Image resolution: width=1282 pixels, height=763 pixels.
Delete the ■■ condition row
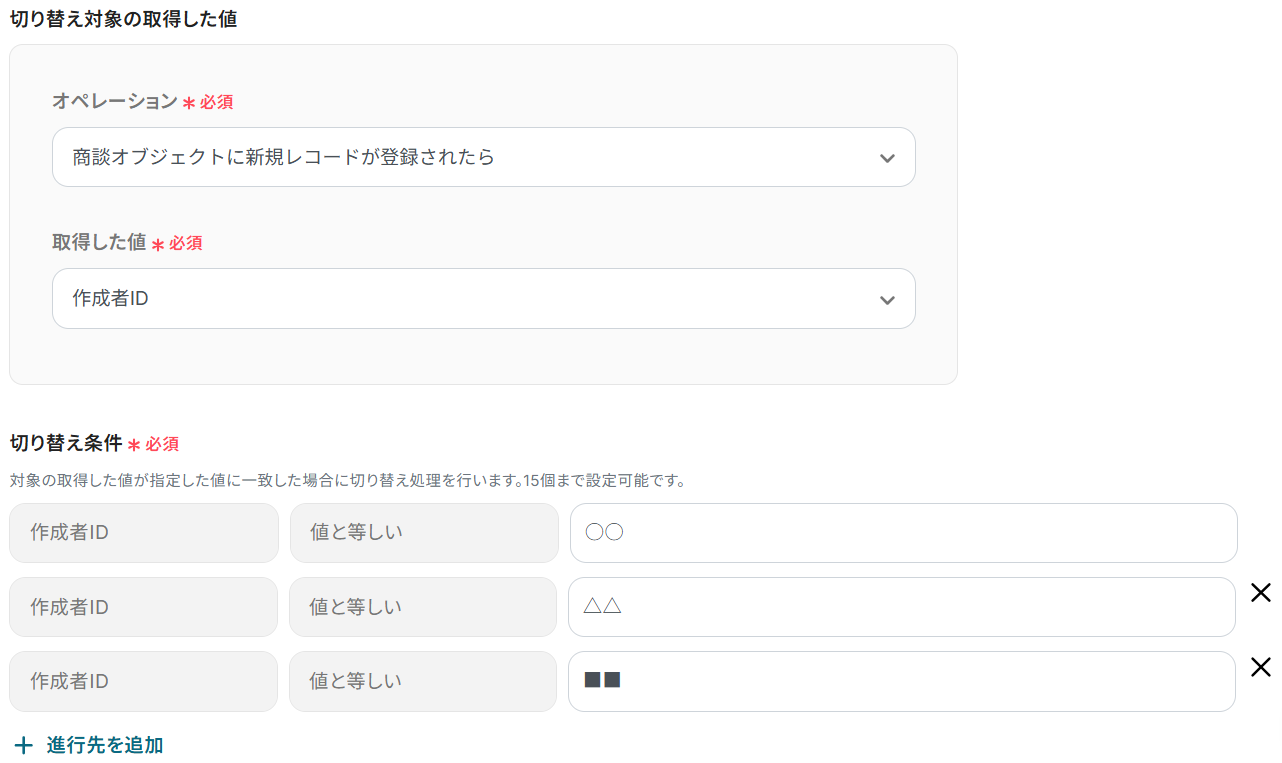click(1261, 667)
